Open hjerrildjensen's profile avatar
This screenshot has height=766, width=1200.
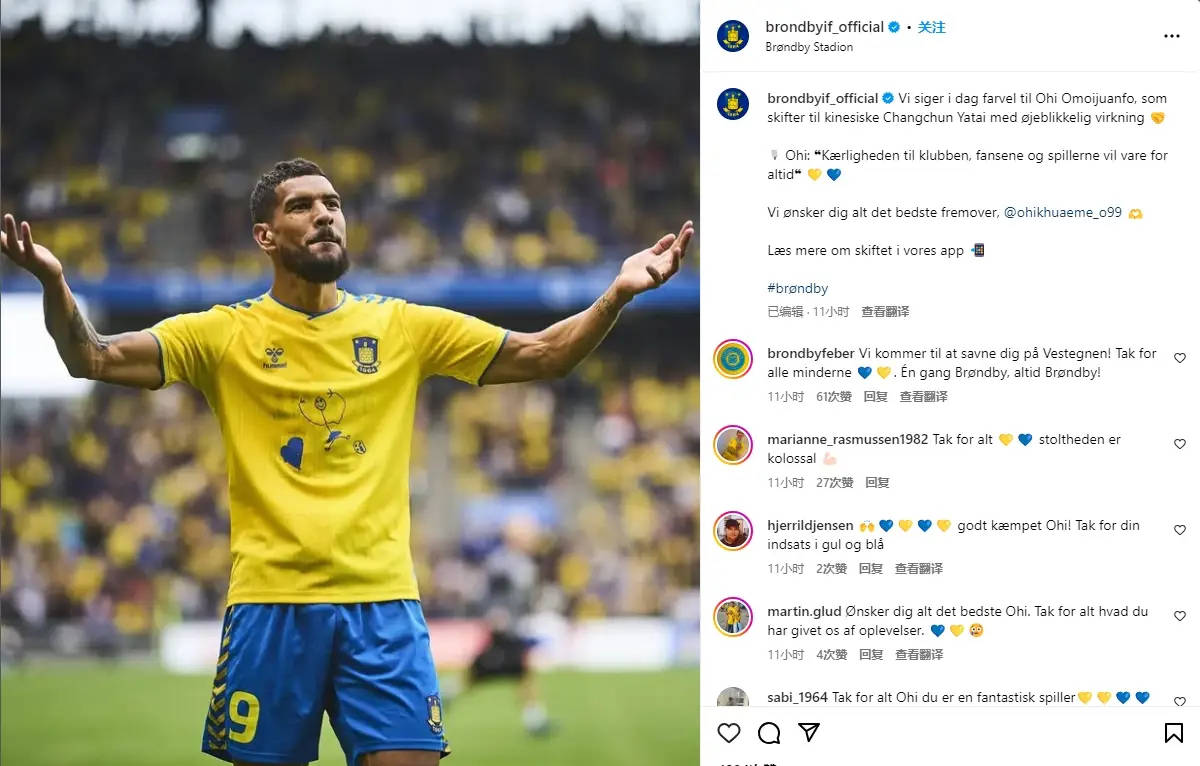[733, 531]
